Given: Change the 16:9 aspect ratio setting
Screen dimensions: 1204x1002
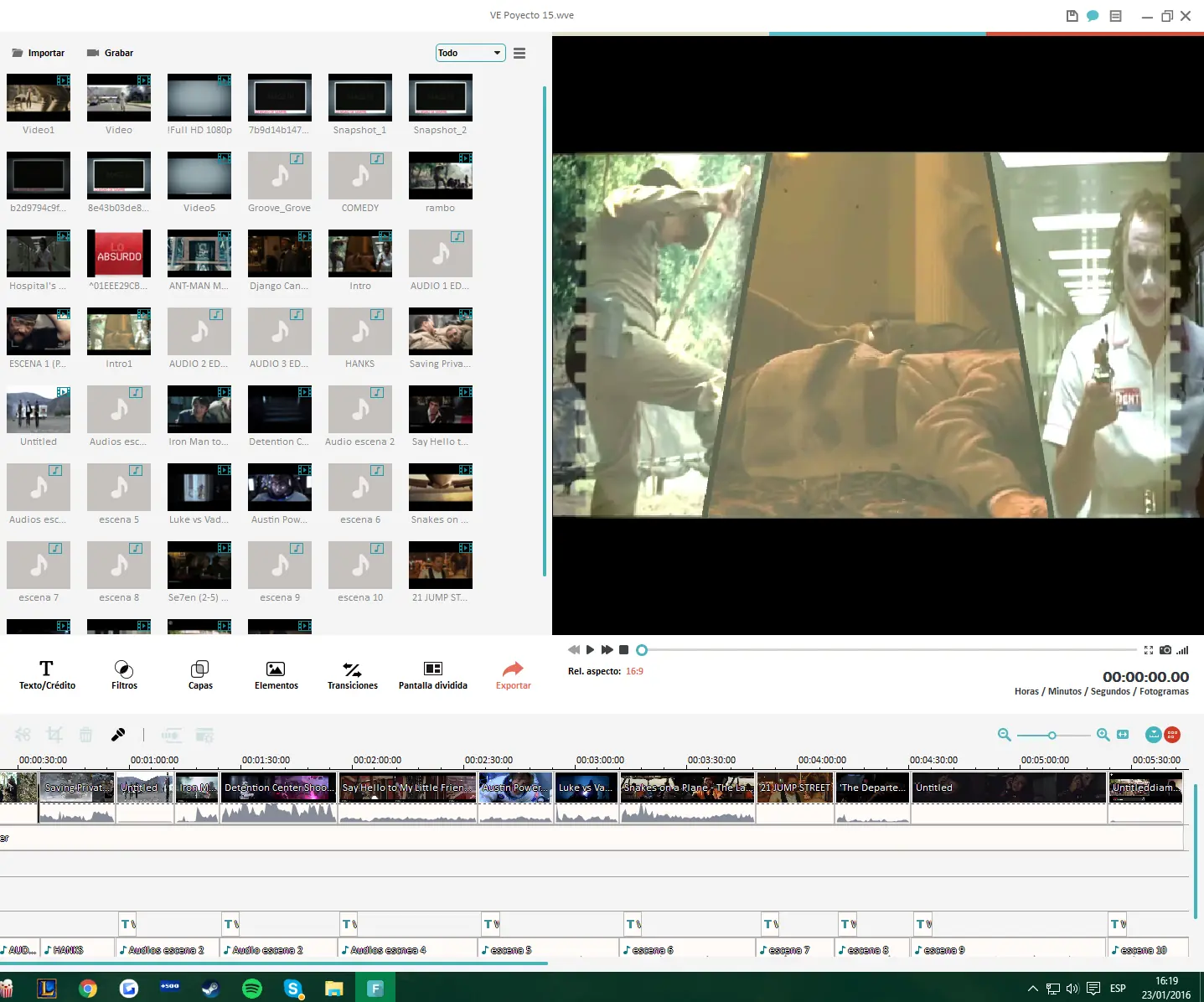Looking at the screenshot, I should tap(634, 671).
